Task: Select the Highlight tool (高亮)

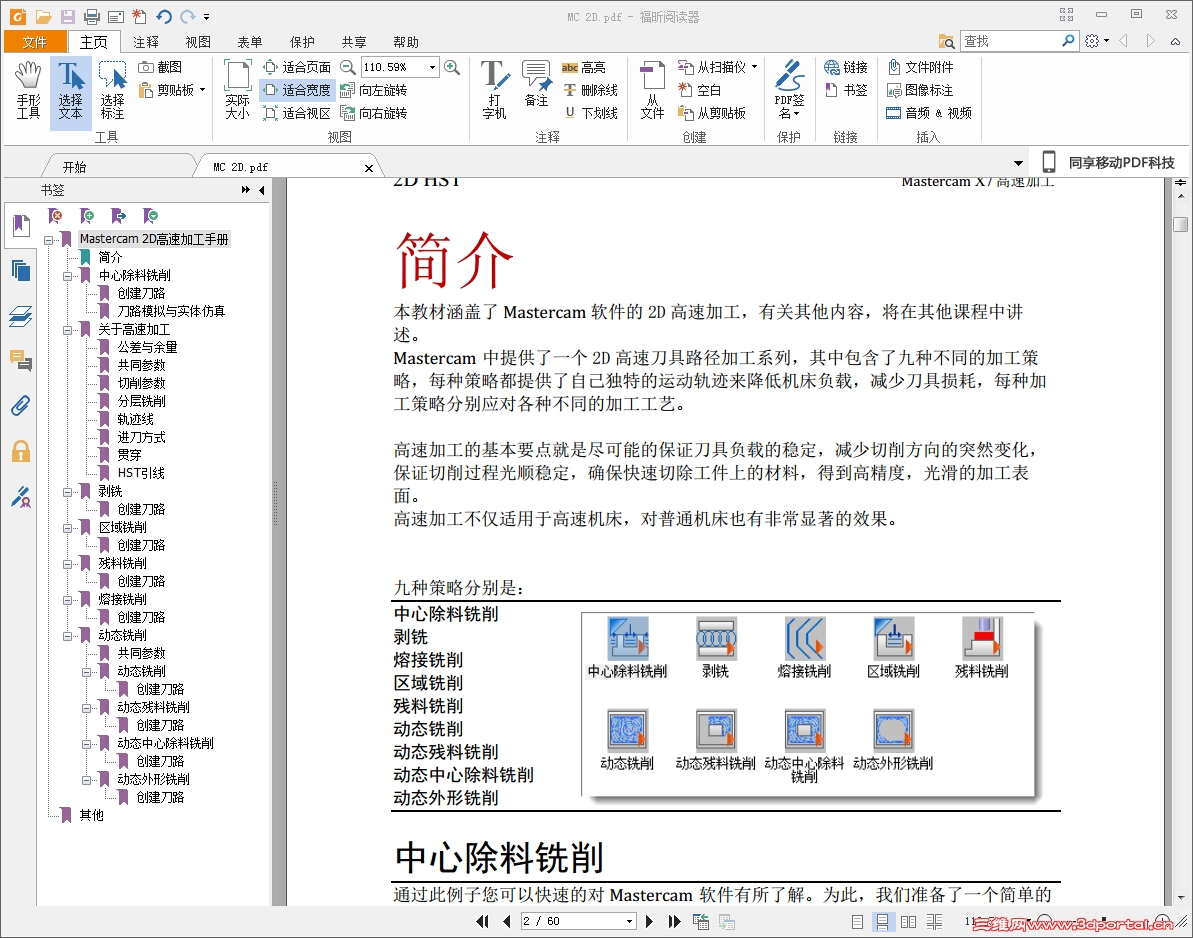Action: coord(584,67)
